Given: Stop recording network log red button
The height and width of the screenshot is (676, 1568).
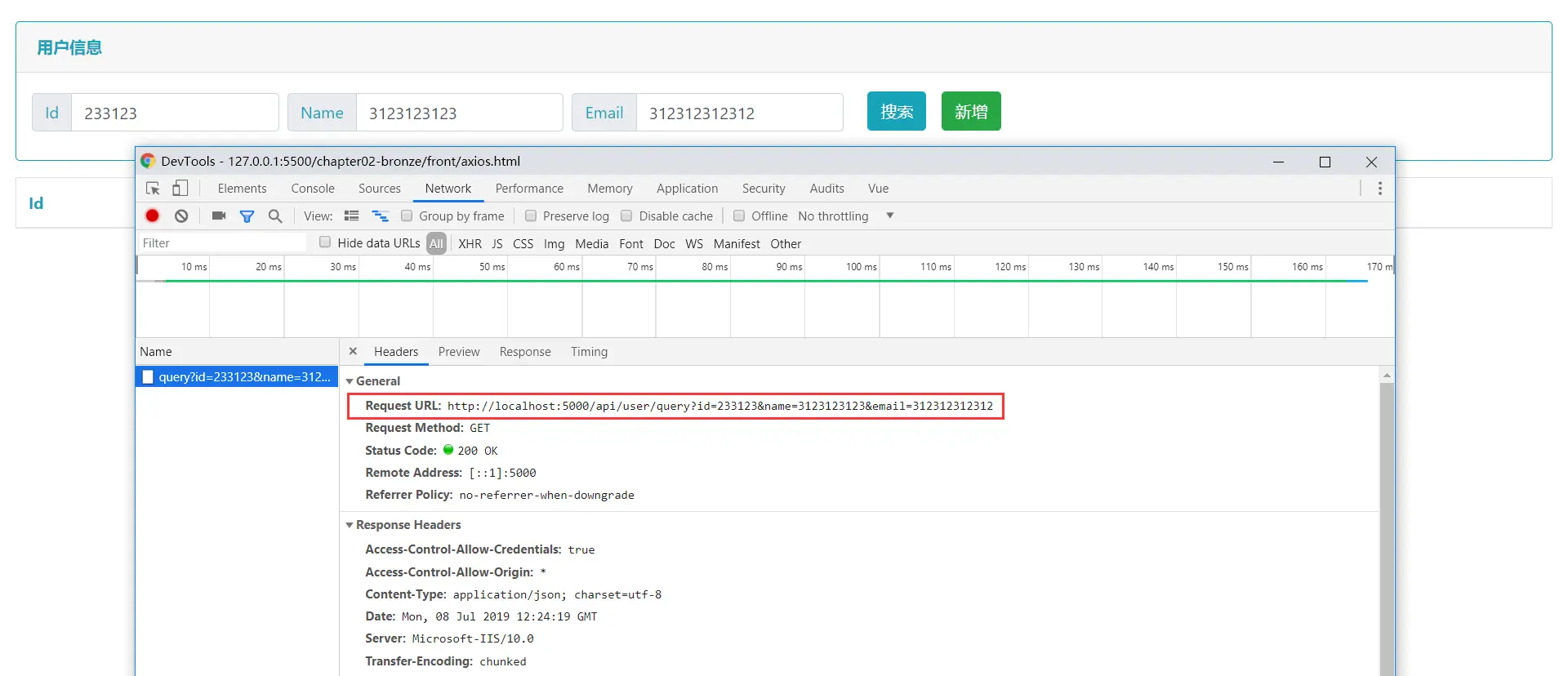Looking at the screenshot, I should 153,216.
